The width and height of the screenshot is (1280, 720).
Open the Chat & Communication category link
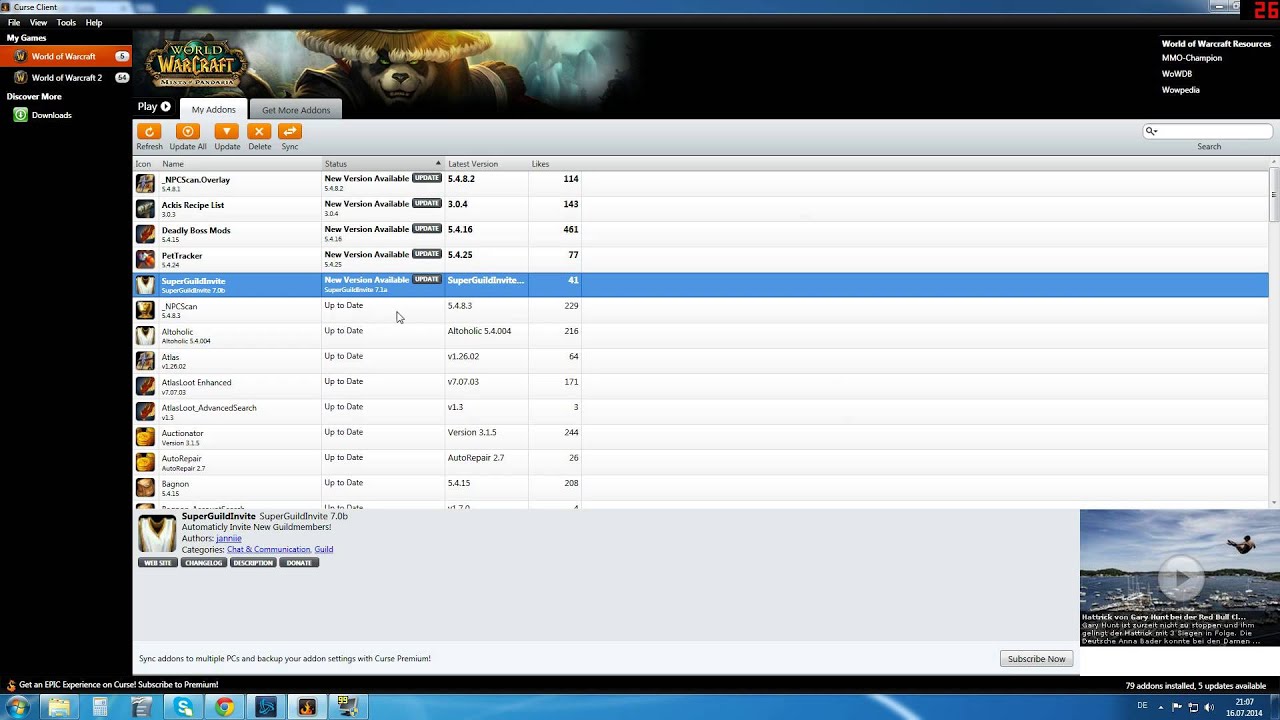click(269, 549)
